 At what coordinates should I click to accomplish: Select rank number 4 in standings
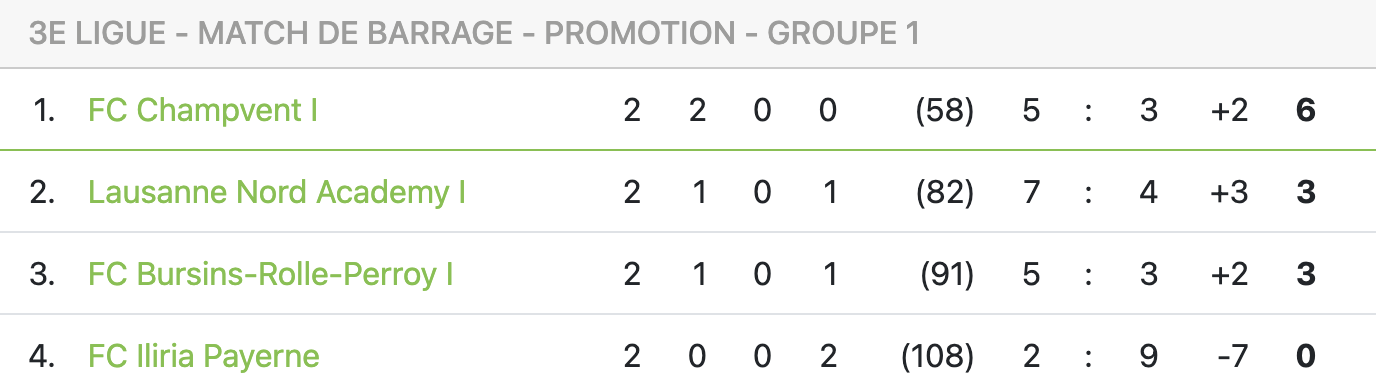coord(42,356)
